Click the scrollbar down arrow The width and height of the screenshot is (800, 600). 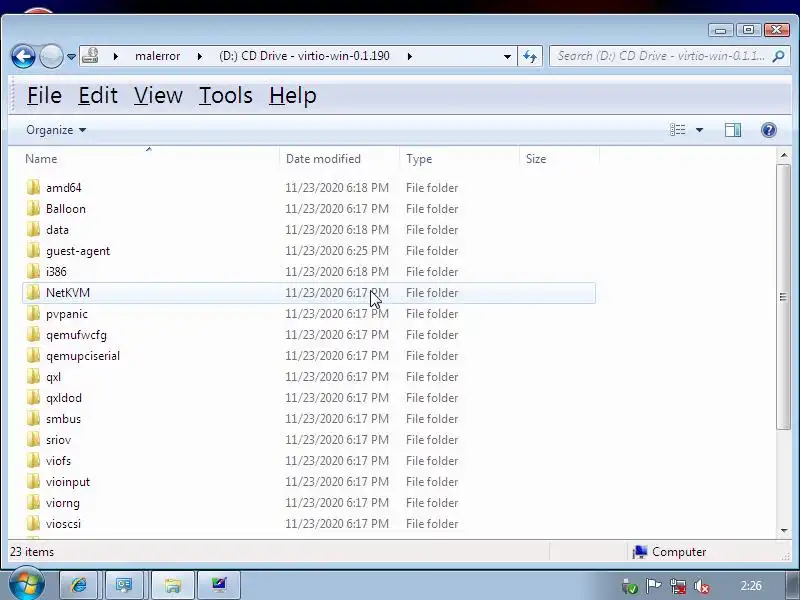click(x=784, y=531)
